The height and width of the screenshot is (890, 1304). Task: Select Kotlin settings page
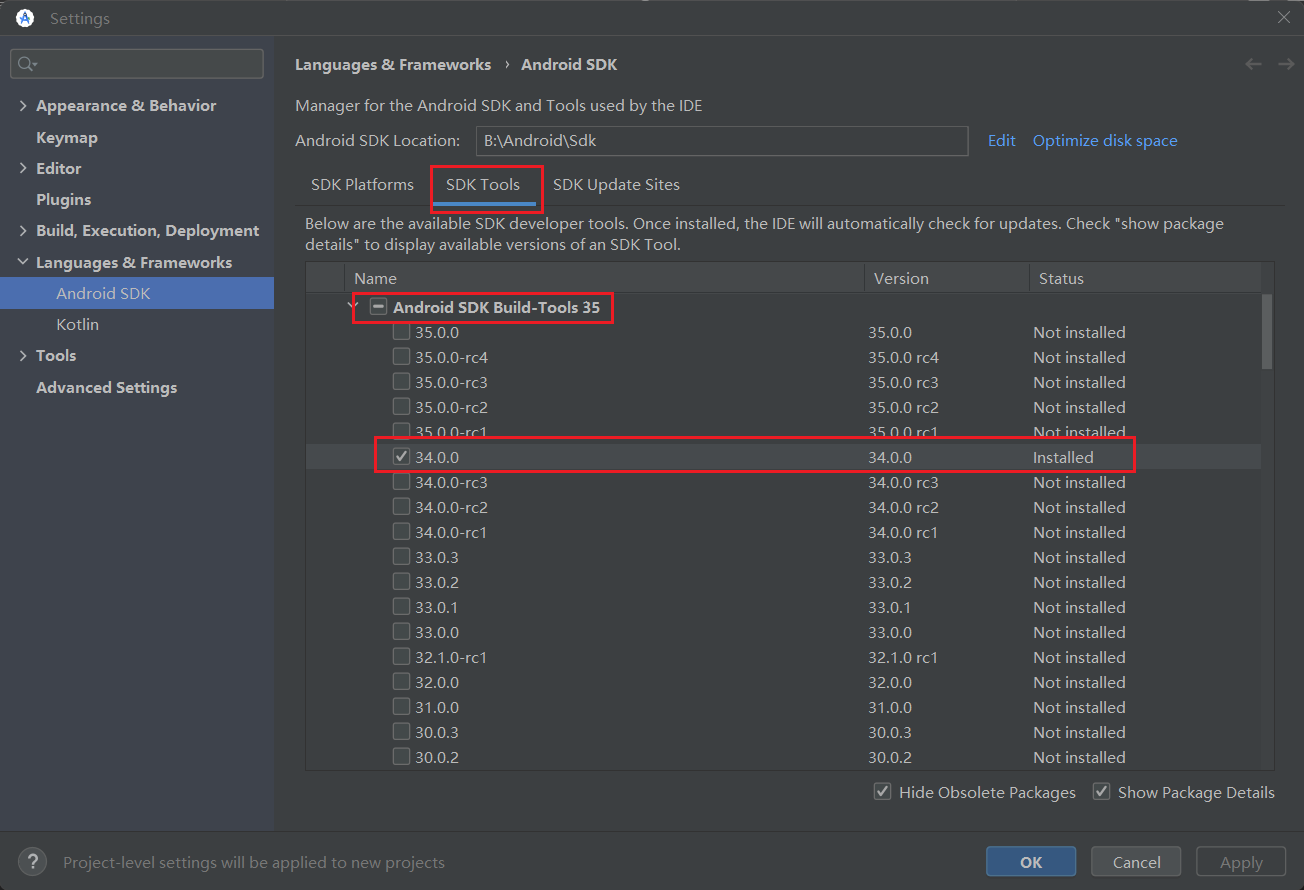[x=77, y=324]
